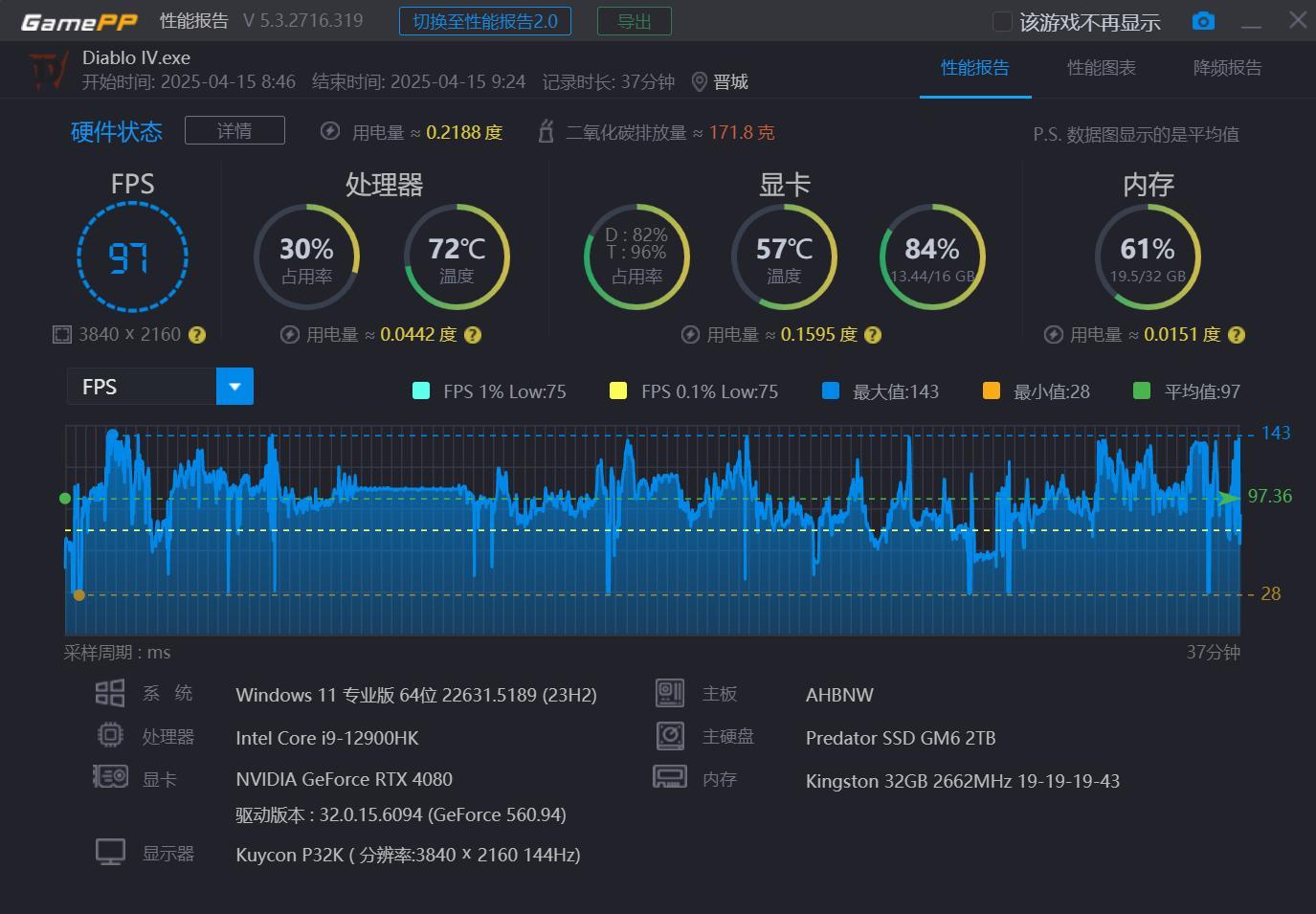The height and width of the screenshot is (914, 1316).
Task: Click the GPU memory 84% gauge
Action: pos(932,256)
